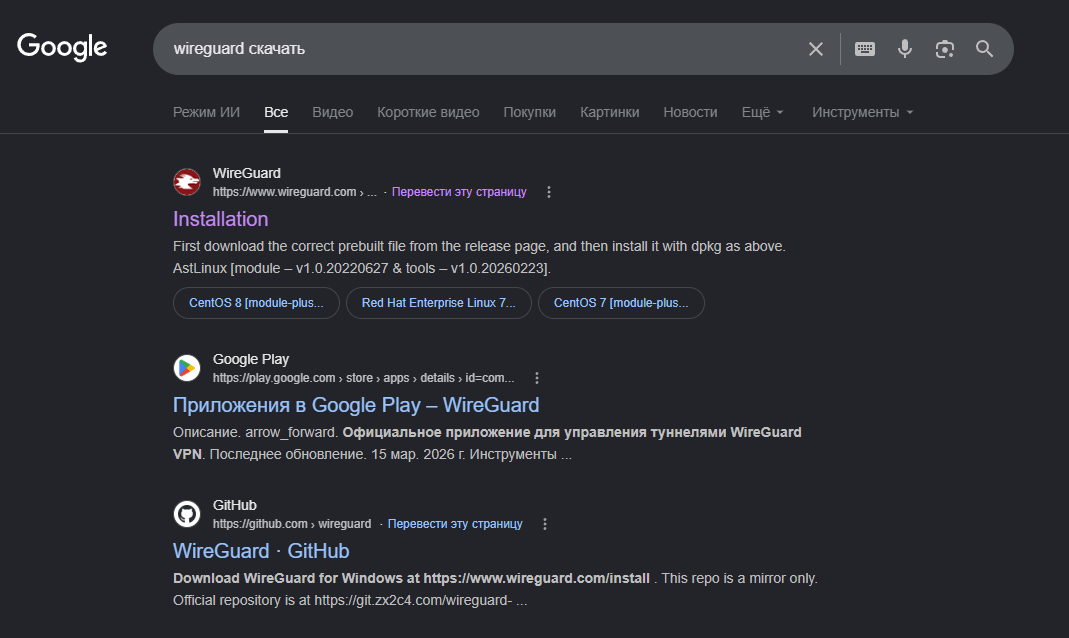Switch to the Новости tab

coord(691,112)
